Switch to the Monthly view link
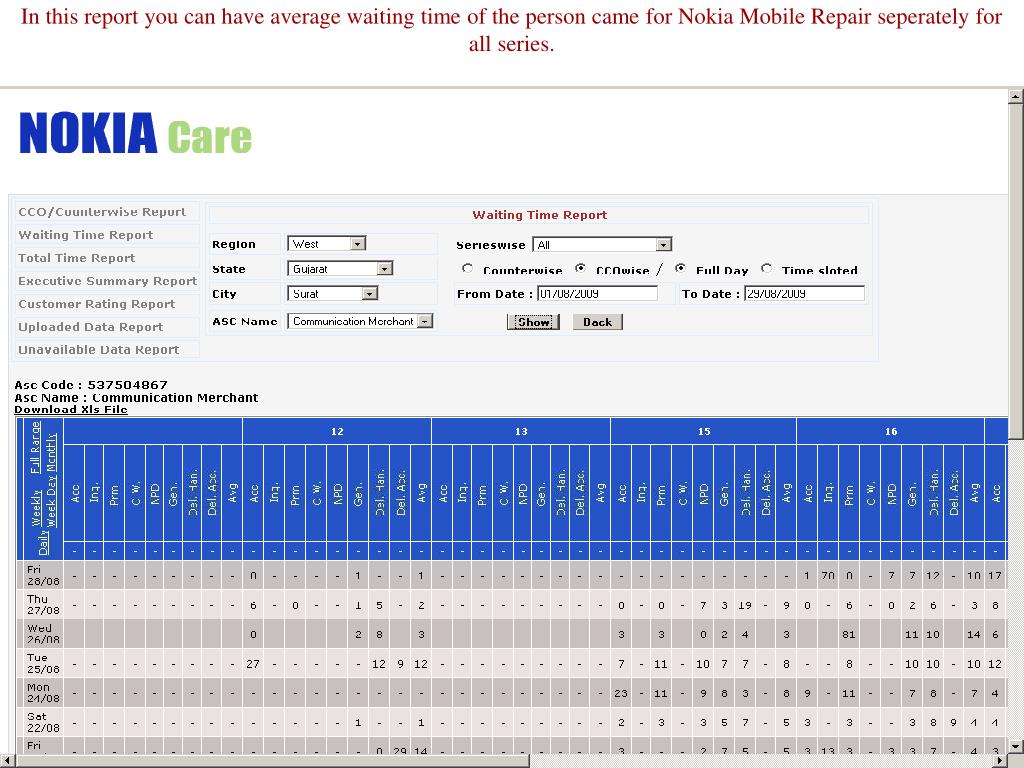Image resolution: width=1024 pixels, height=768 pixels. click(x=51, y=453)
